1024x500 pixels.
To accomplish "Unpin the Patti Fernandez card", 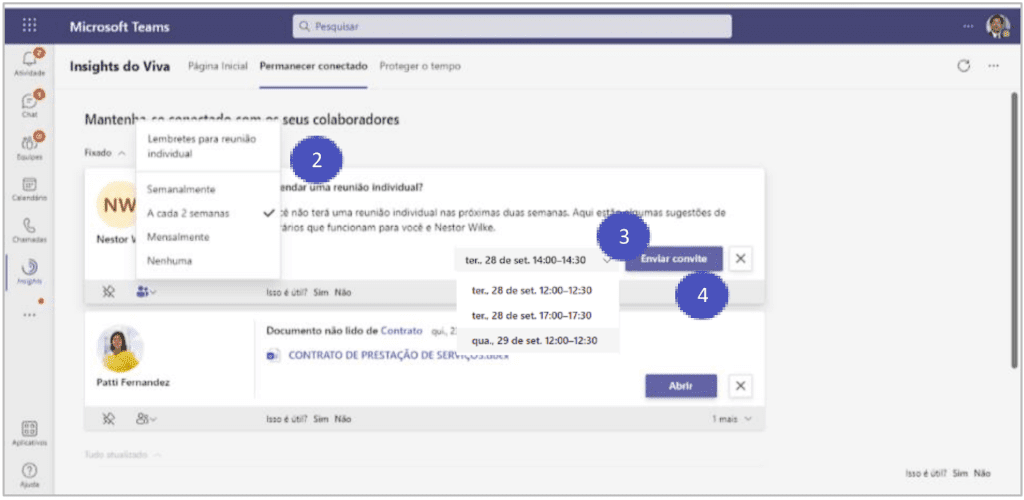I will 109,418.
